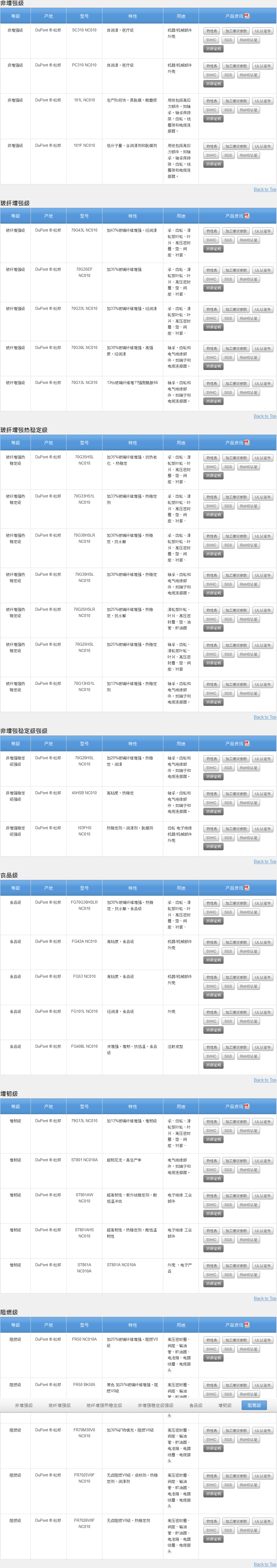Open PDF icon in 非增强稳定级强级 table header

point(246,743)
